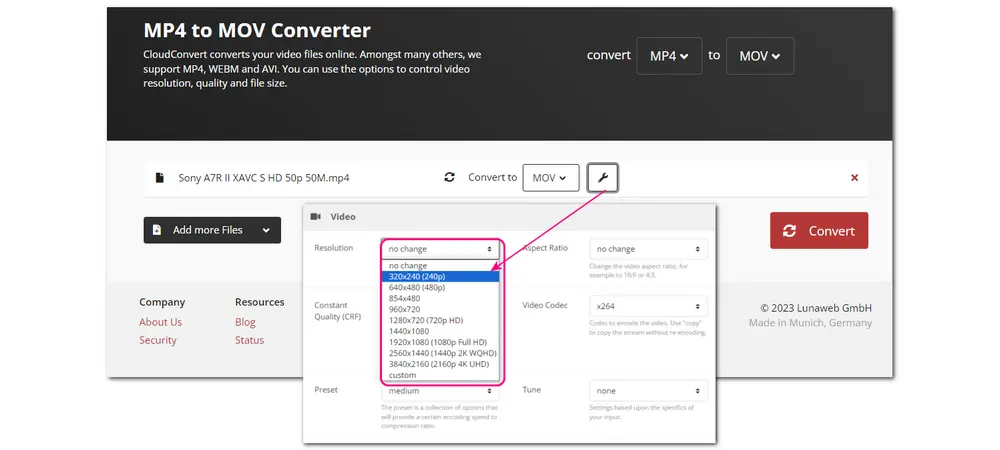Screen dimensions: 1000x450
Task: Open the header MOV target format dropdown
Action: (759, 56)
